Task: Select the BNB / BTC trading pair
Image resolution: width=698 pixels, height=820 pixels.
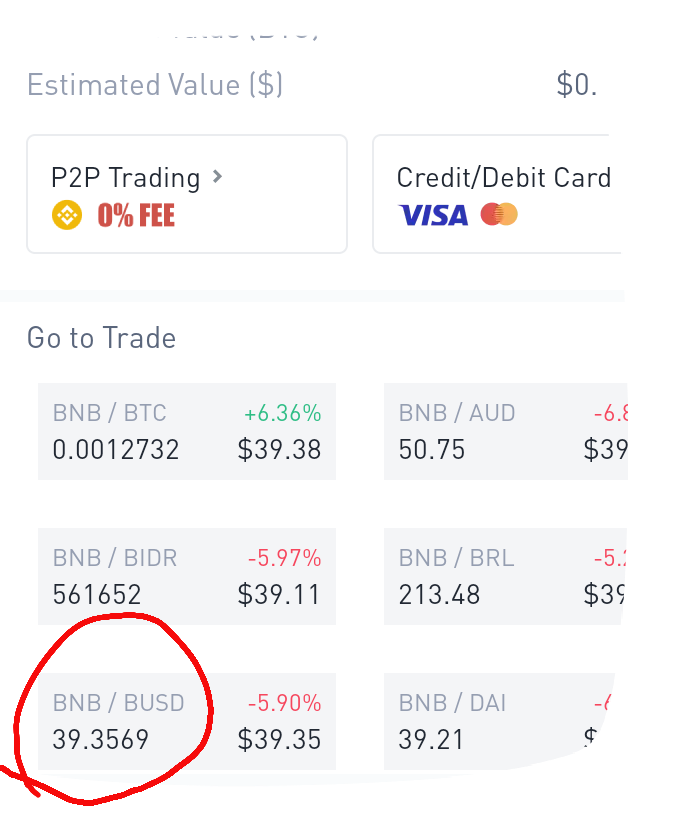Action: 187,431
